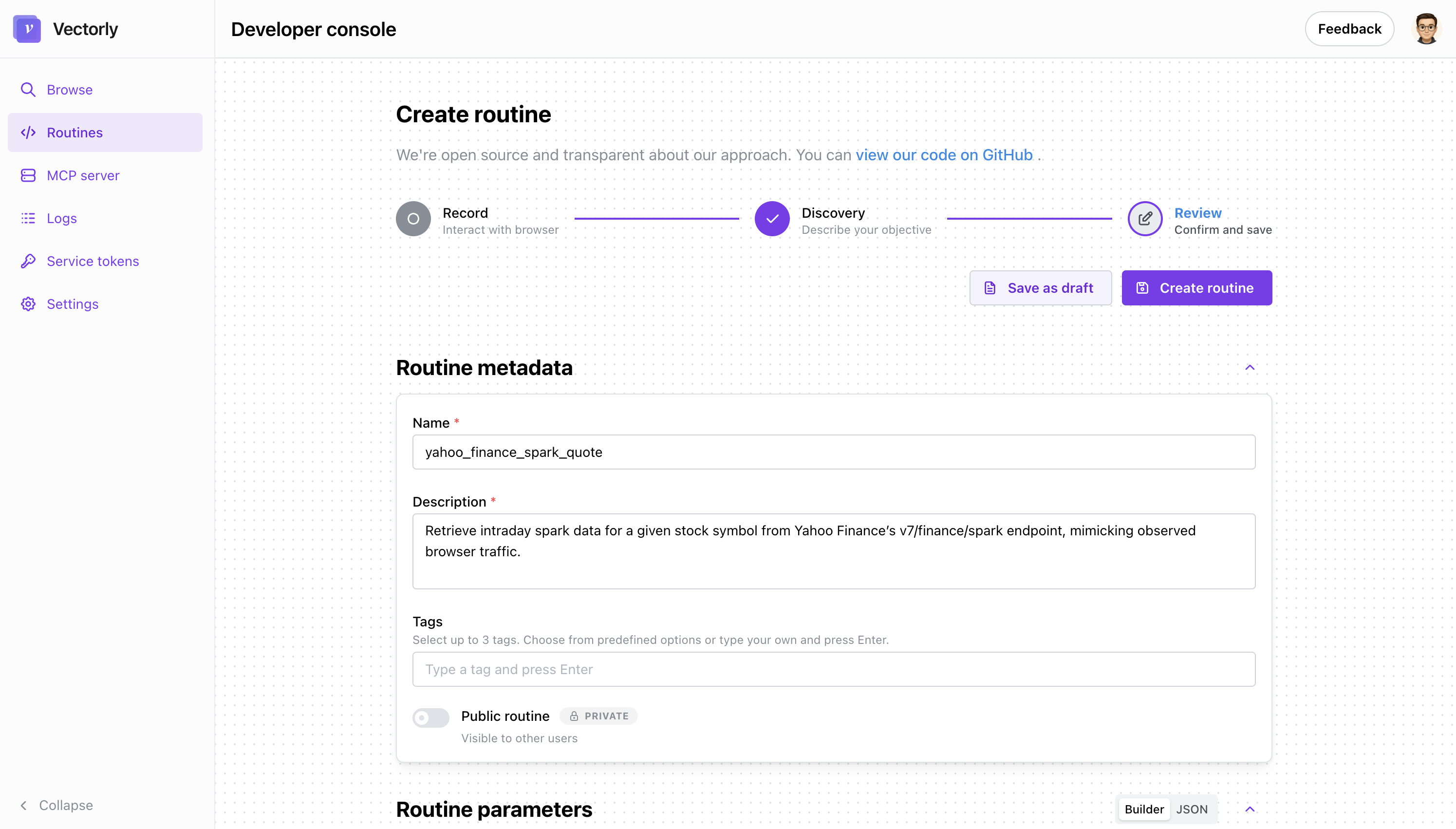The width and height of the screenshot is (1456, 829).
Task: Toggle the Public routine switch
Action: tap(430, 717)
